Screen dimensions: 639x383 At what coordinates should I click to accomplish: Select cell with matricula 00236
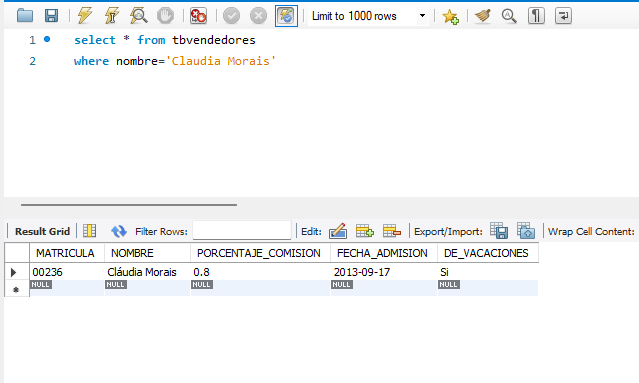(67, 272)
